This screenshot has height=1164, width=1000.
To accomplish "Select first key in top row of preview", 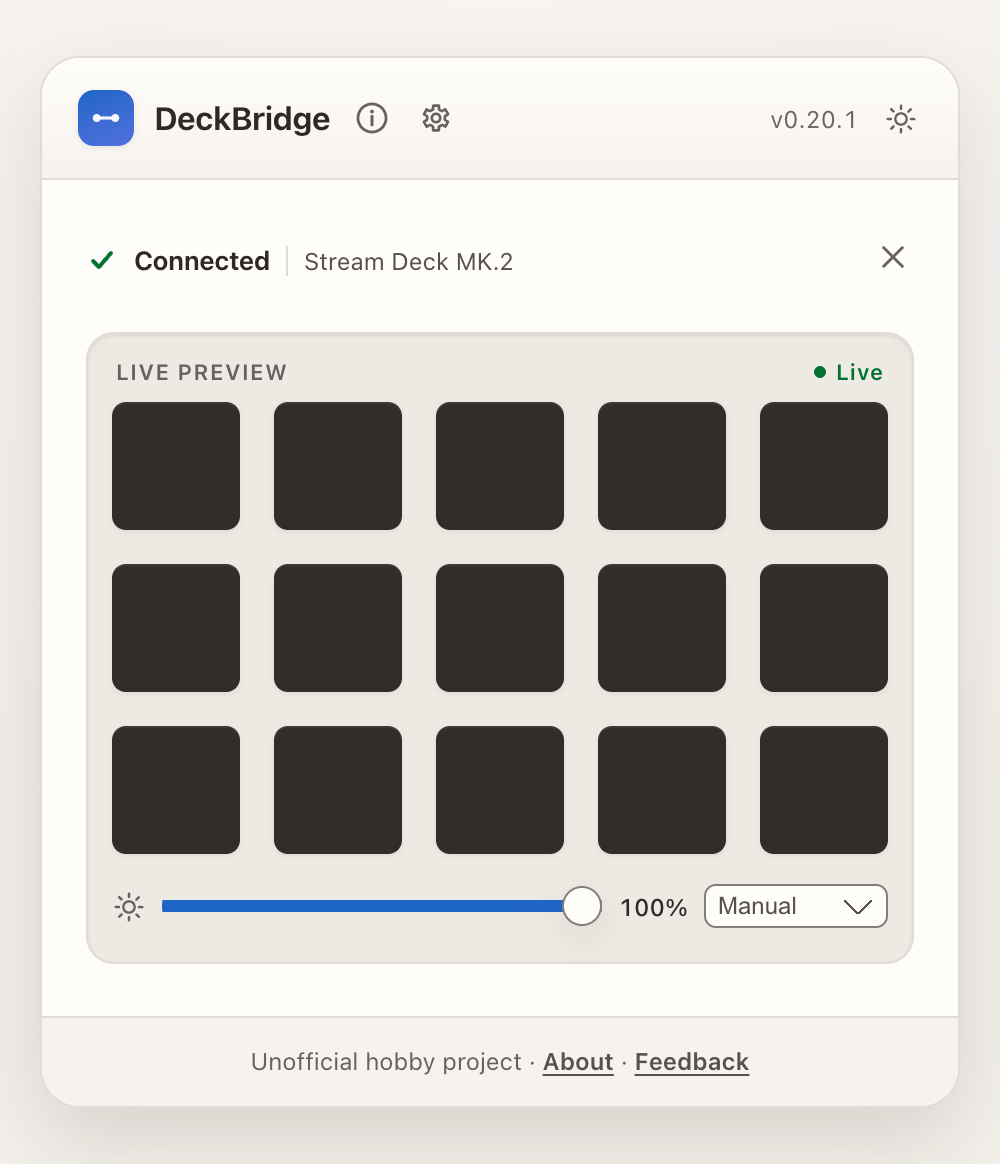I will [x=176, y=466].
